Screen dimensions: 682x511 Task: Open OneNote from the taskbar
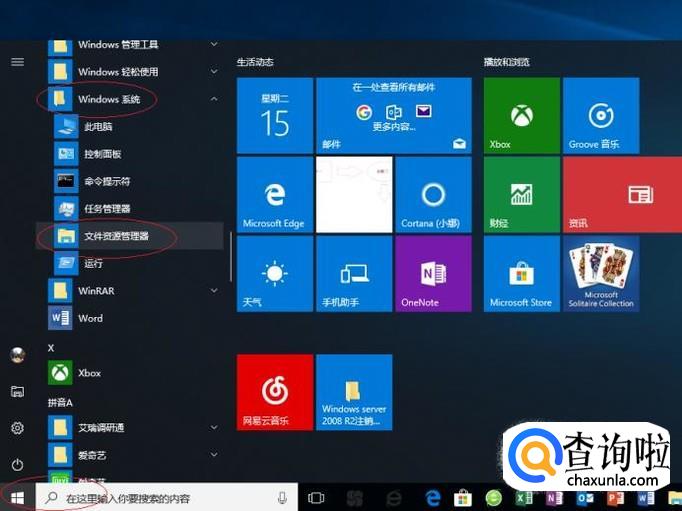point(555,498)
